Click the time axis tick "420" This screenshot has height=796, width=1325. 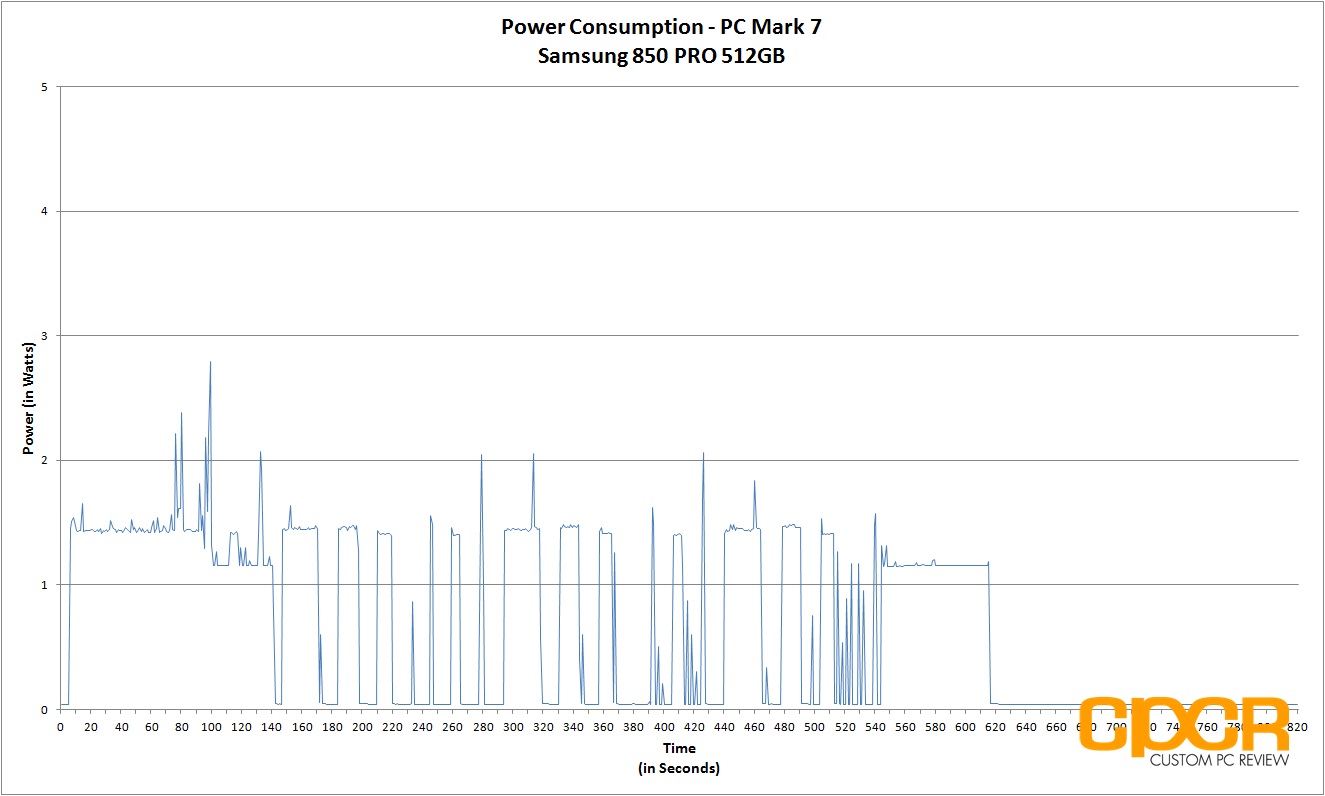(695, 727)
